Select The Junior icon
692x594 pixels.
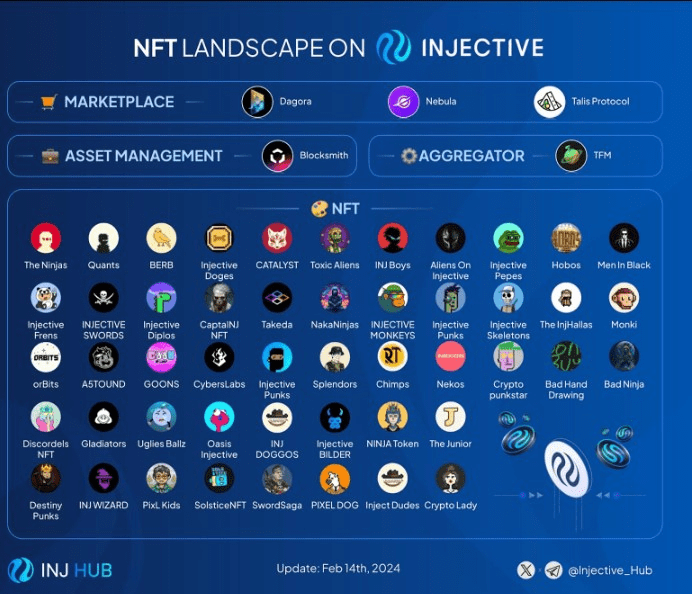point(451,417)
